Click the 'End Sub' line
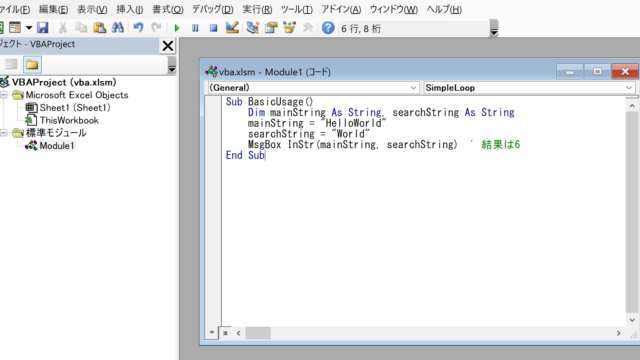640x360 pixels. pos(245,155)
